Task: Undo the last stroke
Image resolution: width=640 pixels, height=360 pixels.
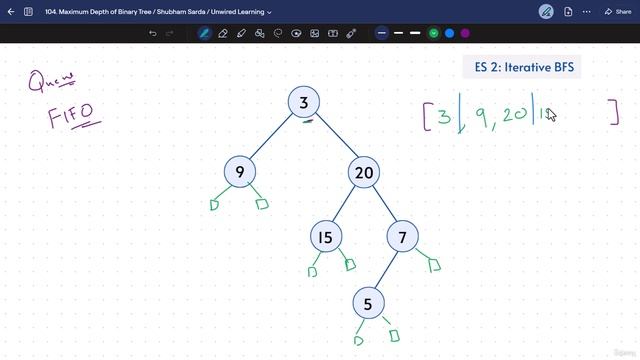Action: pos(153,33)
